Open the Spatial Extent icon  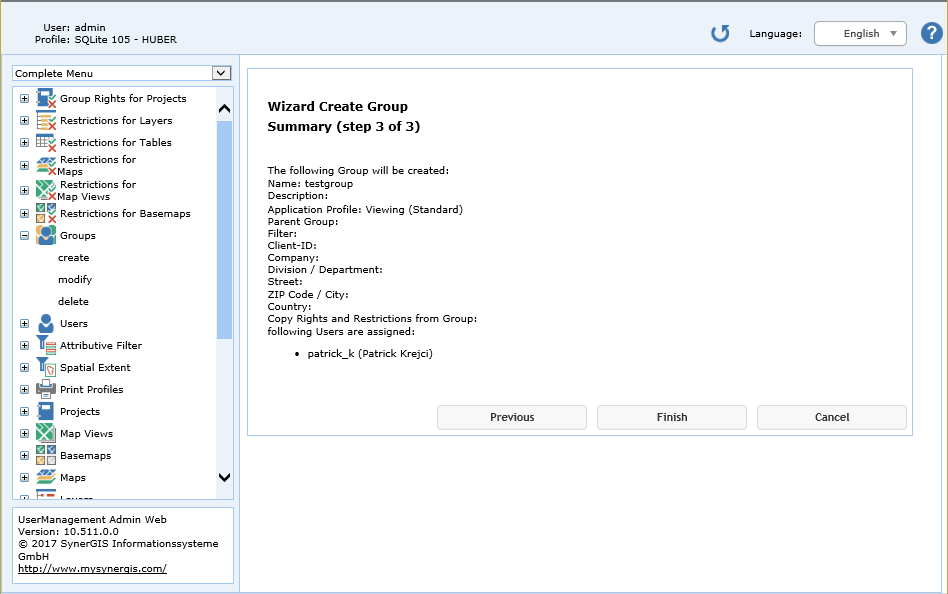tap(44, 367)
